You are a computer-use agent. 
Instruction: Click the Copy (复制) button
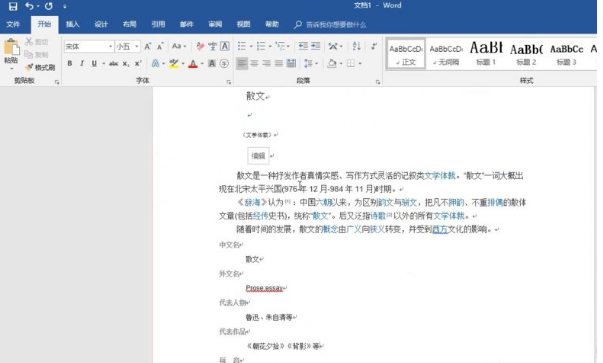(x=37, y=55)
